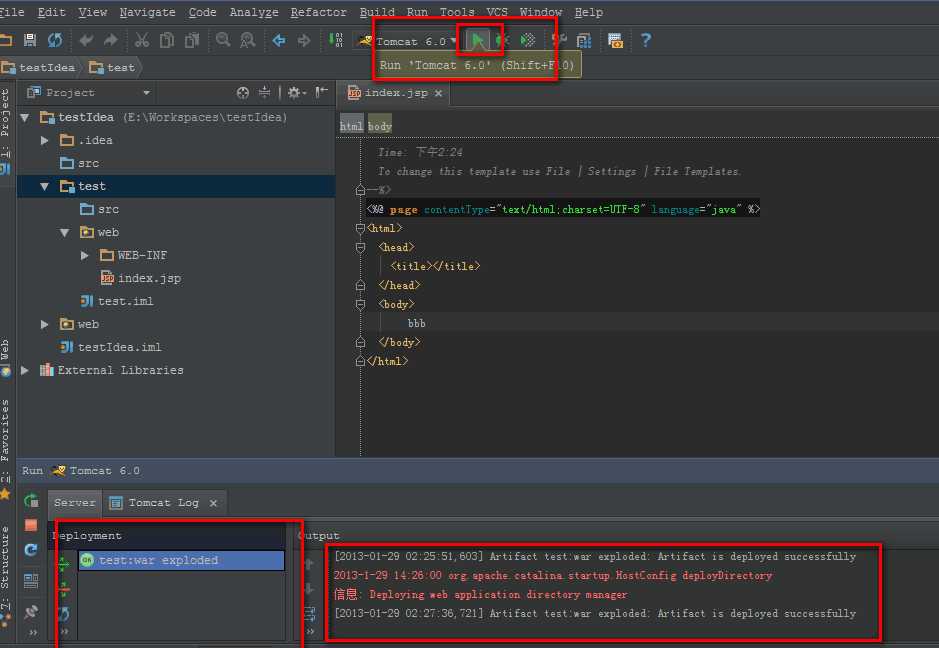Collapse the web folder under test

tap(65, 232)
